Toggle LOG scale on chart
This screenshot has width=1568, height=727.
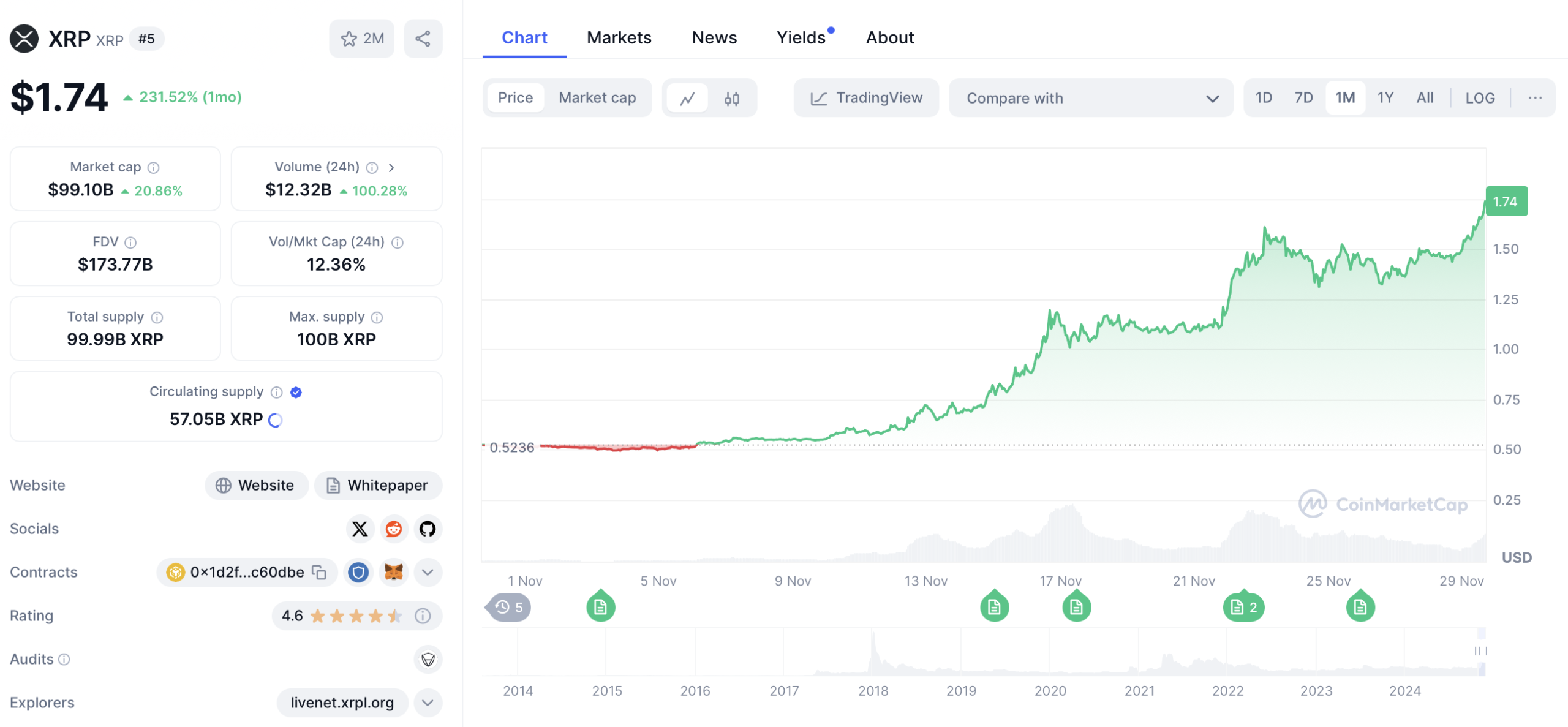point(1480,98)
